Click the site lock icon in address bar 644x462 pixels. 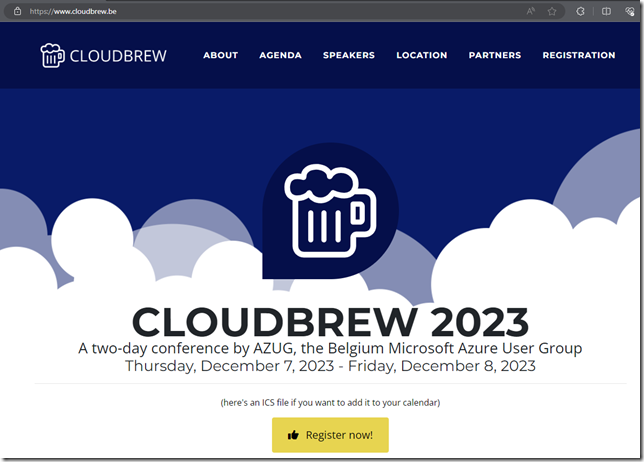(x=17, y=11)
